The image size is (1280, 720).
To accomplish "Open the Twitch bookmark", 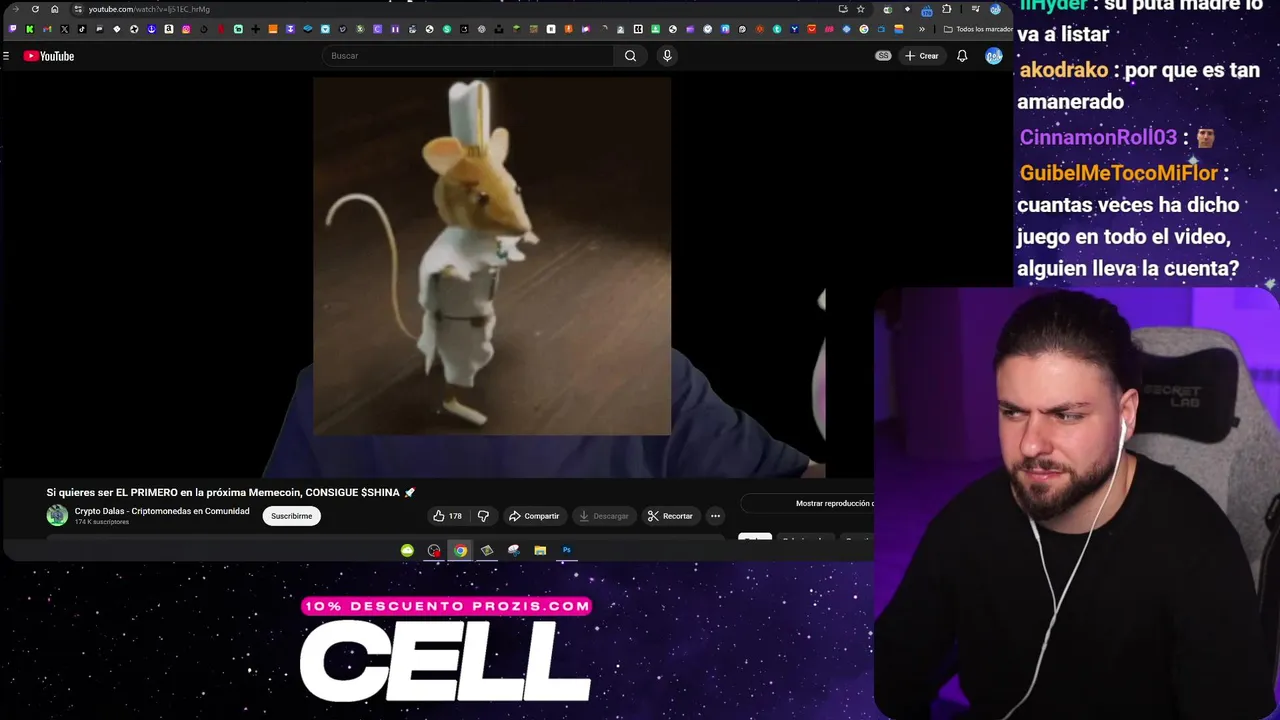I will tap(12, 29).
